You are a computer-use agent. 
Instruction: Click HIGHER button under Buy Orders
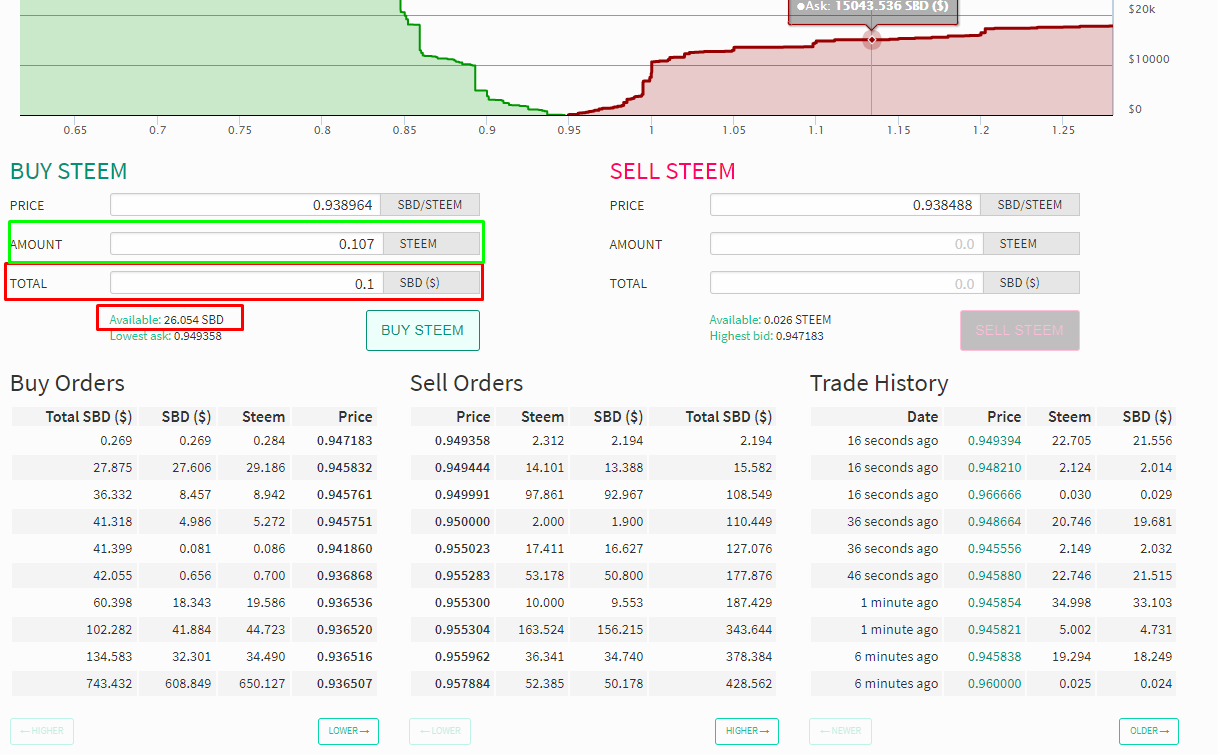coord(41,731)
